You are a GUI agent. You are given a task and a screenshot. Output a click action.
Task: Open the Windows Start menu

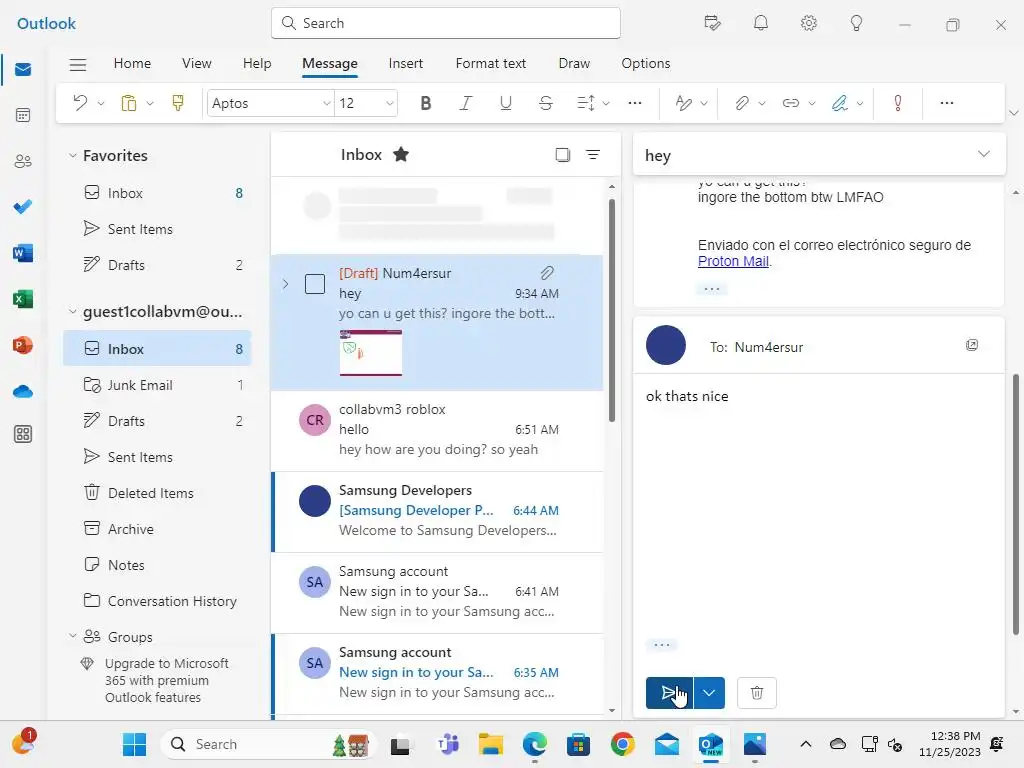(135, 744)
